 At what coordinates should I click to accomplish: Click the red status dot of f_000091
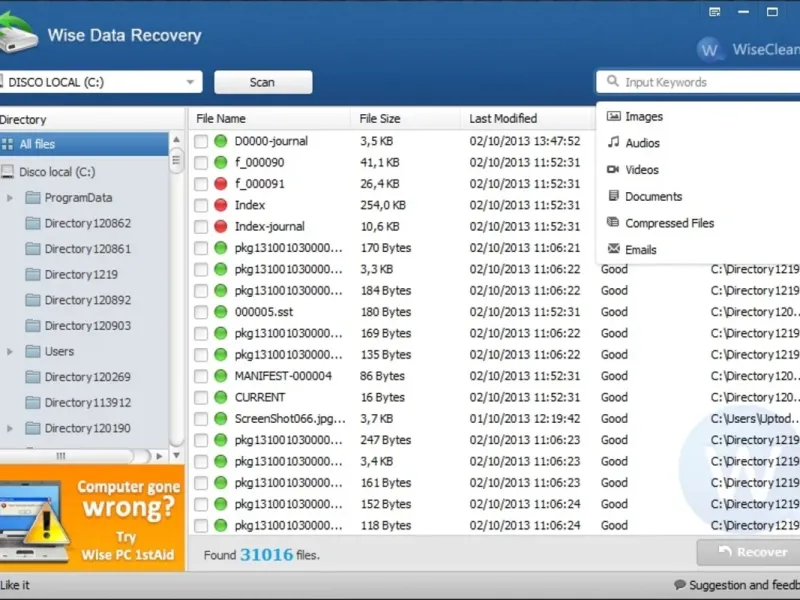point(220,184)
